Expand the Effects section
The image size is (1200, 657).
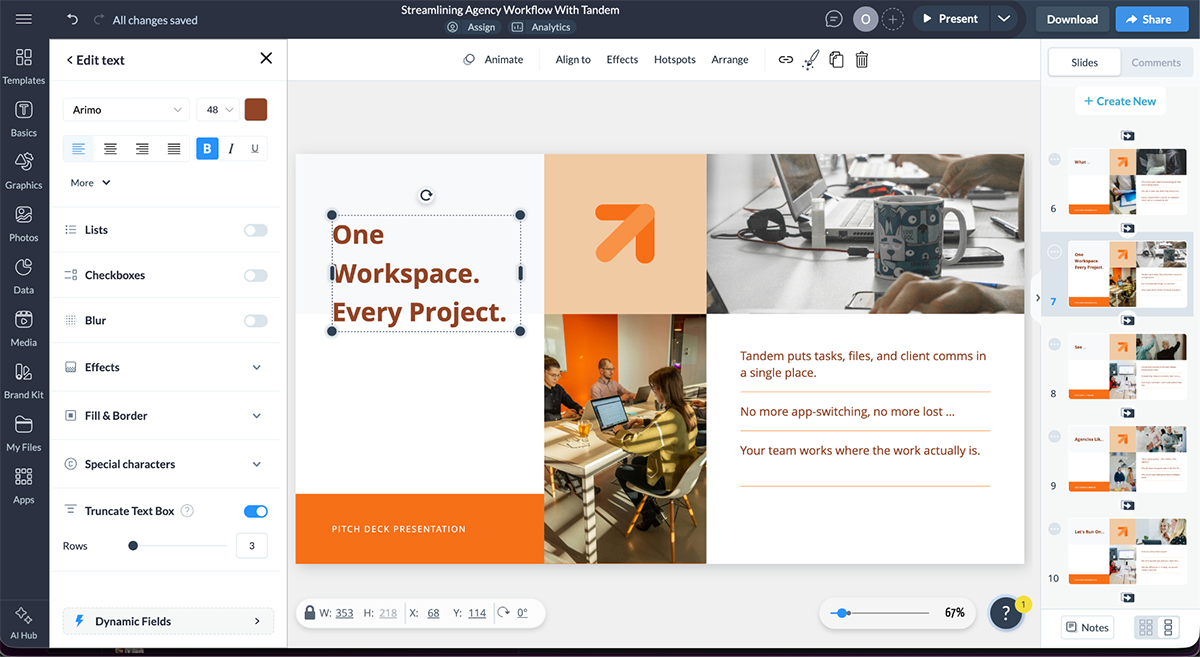165,367
